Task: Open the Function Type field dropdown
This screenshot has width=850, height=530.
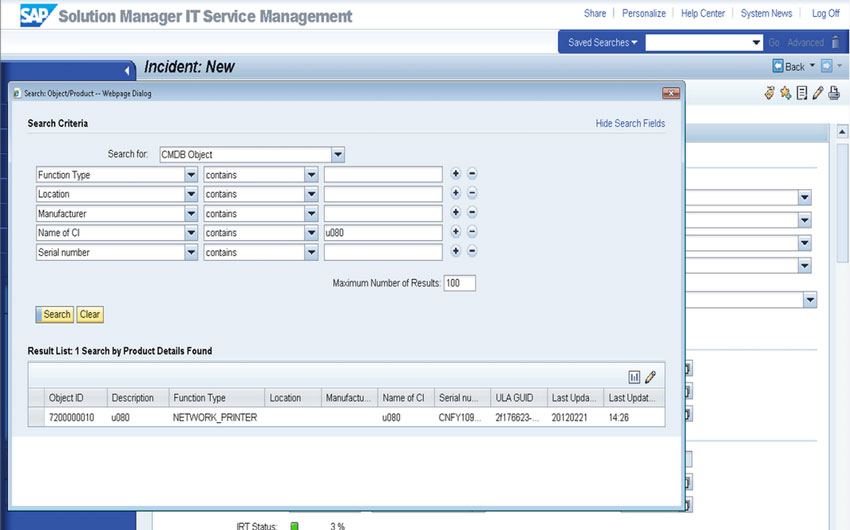Action: tap(191, 175)
